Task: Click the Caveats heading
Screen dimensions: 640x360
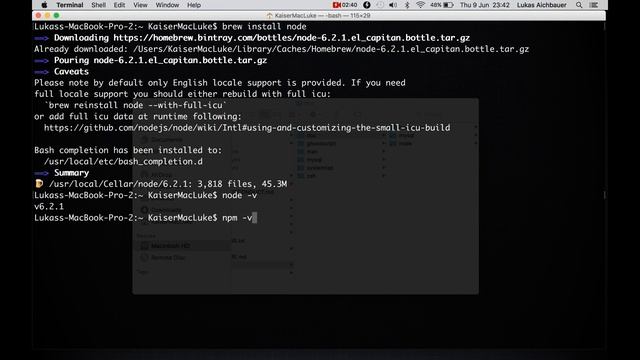Action: click(71, 71)
